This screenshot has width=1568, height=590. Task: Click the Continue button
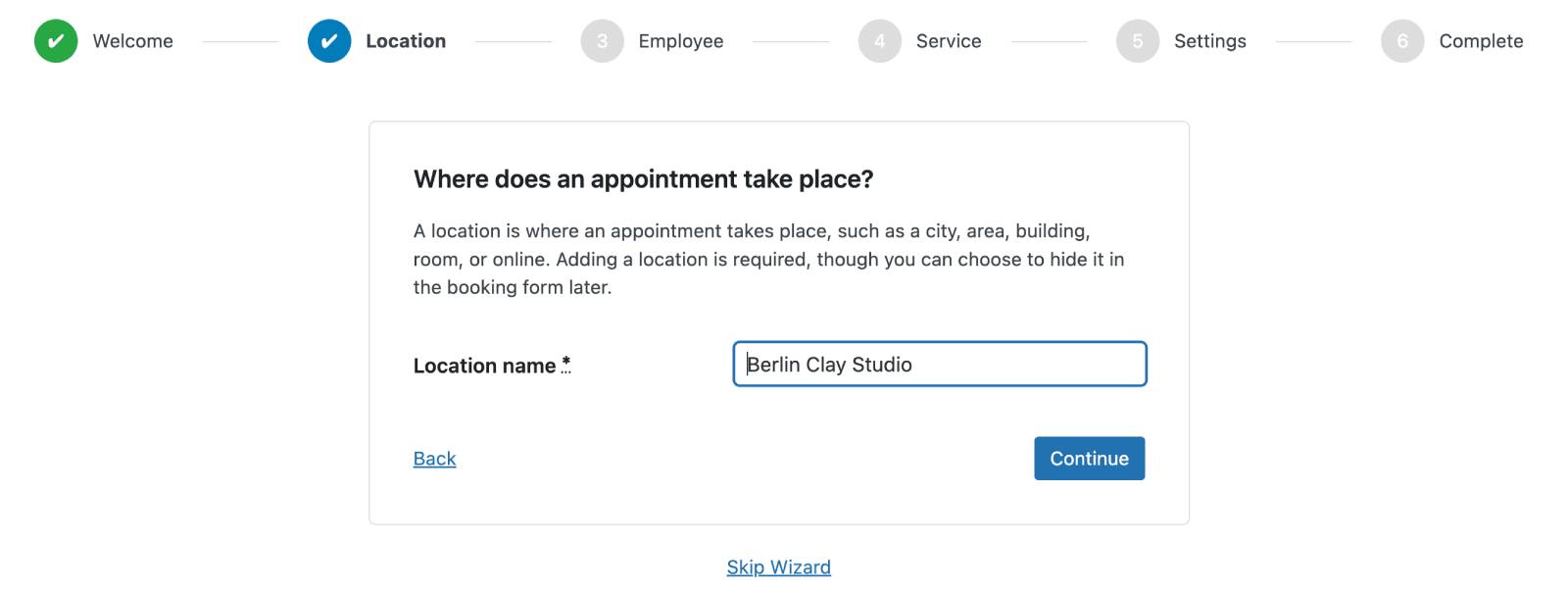pyautogui.click(x=1090, y=459)
